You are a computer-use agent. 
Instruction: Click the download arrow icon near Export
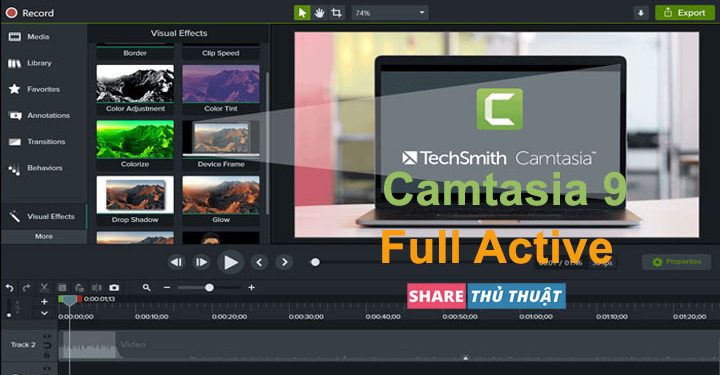(x=641, y=13)
